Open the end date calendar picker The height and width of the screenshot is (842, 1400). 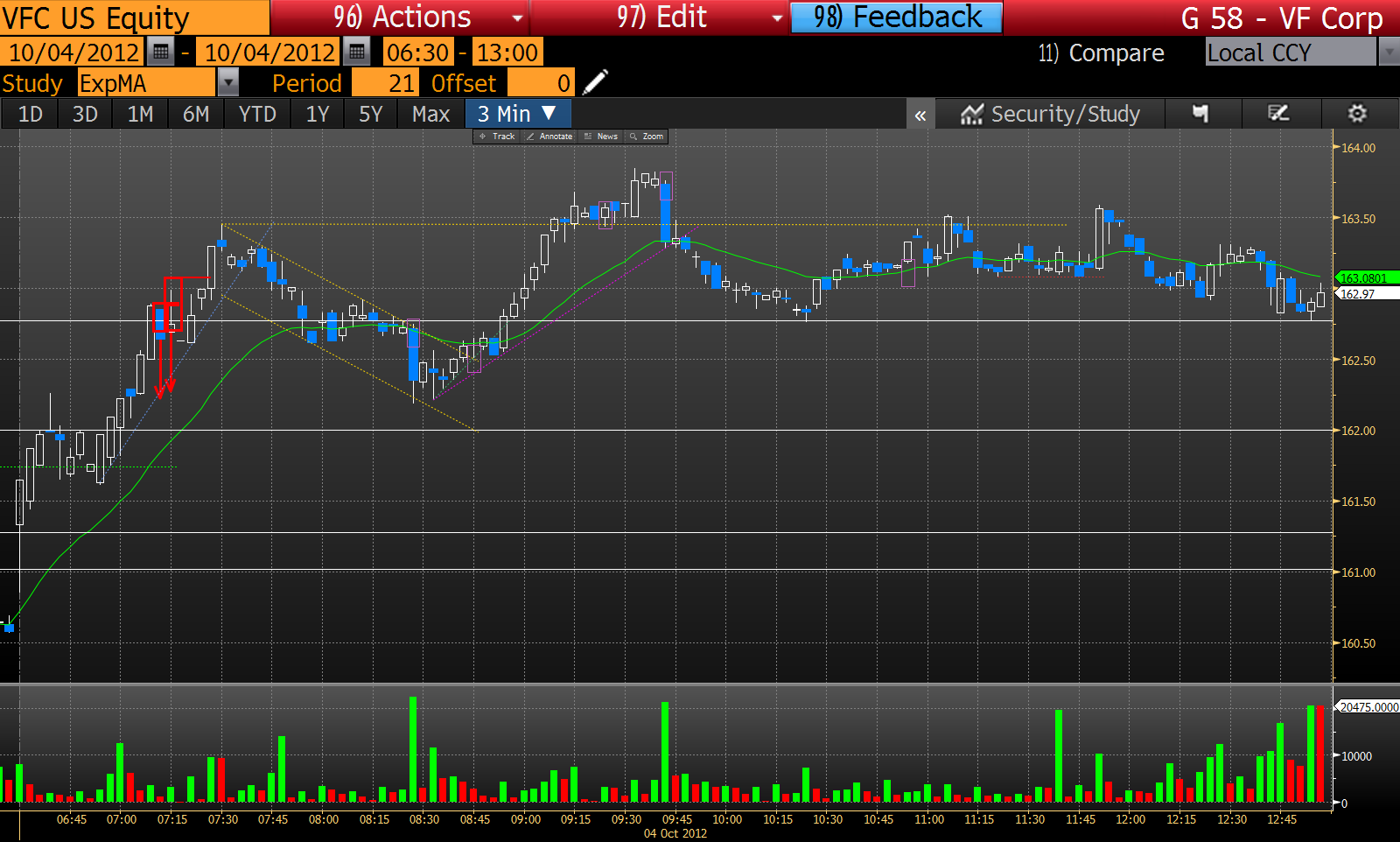(x=356, y=53)
